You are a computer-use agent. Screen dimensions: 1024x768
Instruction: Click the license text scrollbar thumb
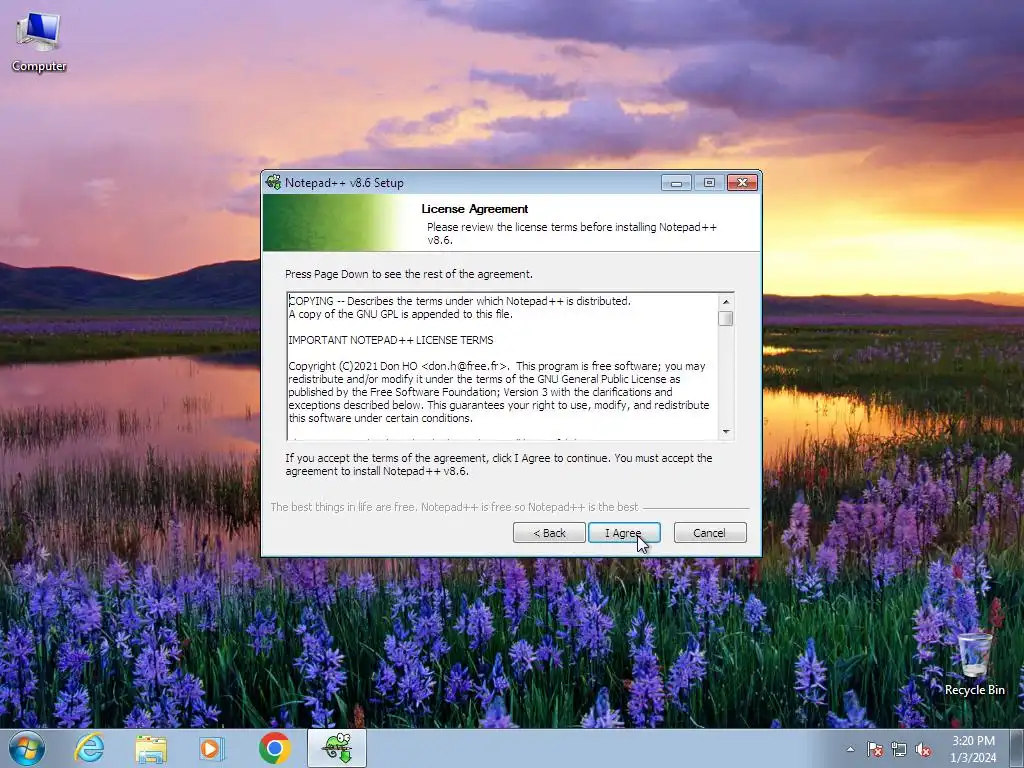tap(726, 318)
